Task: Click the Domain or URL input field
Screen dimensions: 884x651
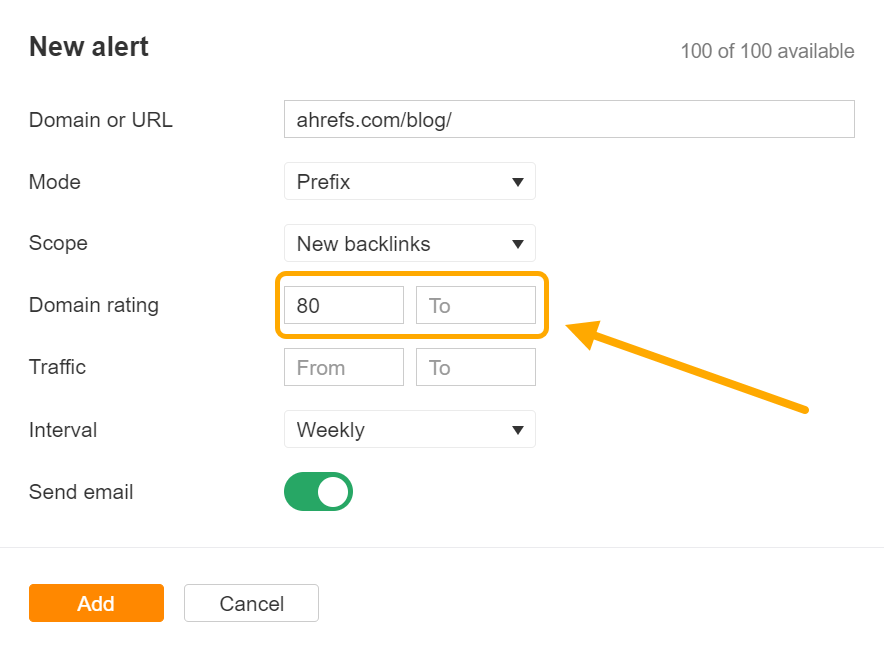Action: pos(568,119)
